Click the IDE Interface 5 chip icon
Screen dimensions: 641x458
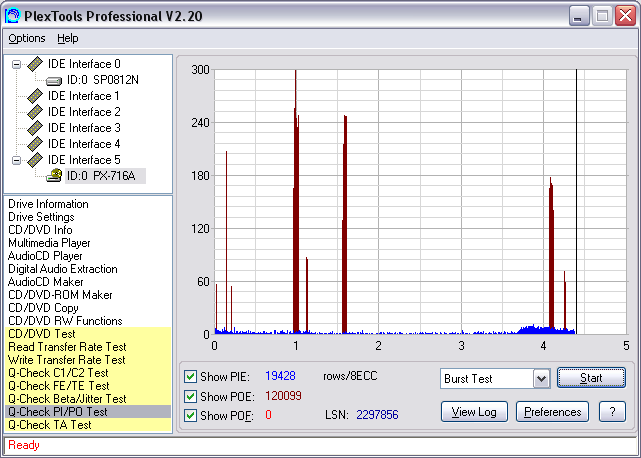pos(35,159)
